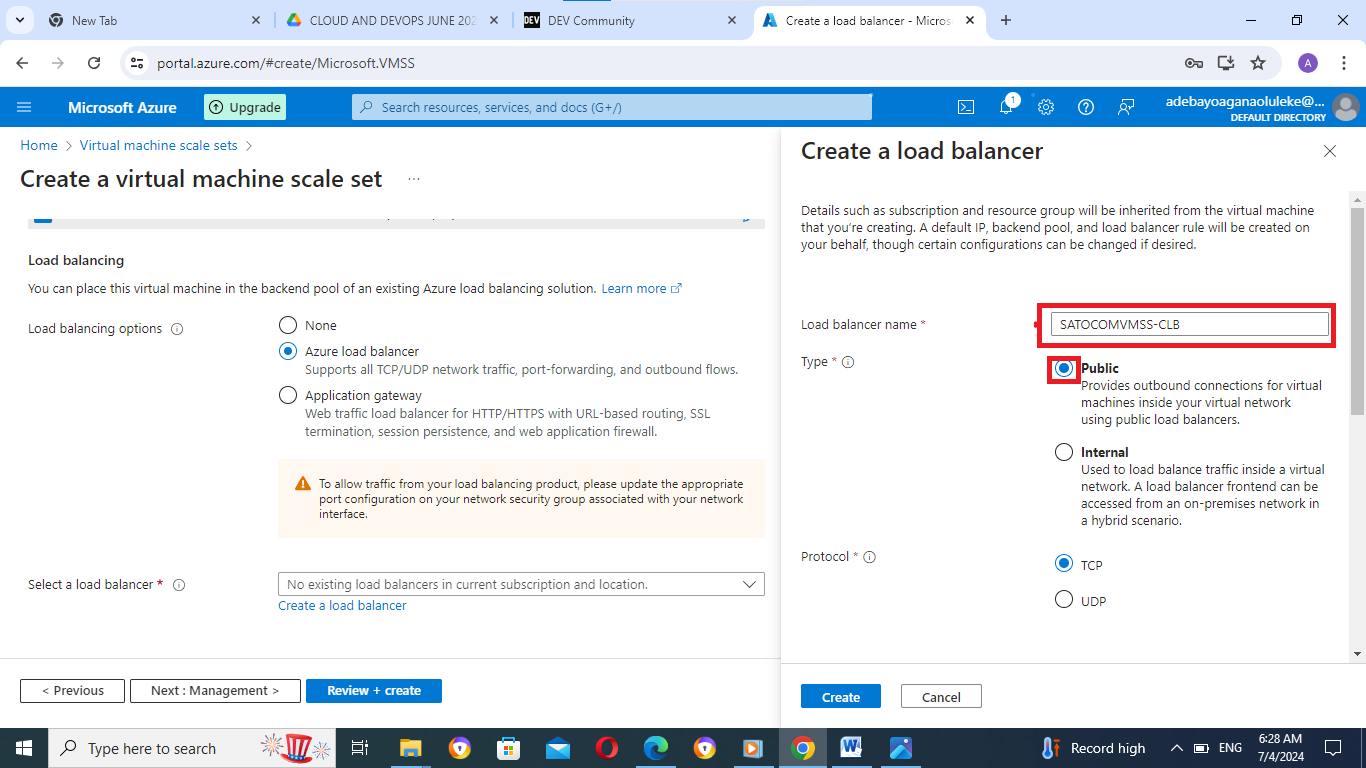Select TCP protocol
Screen dimensions: 1366x768
click(x=1064, y=564)
